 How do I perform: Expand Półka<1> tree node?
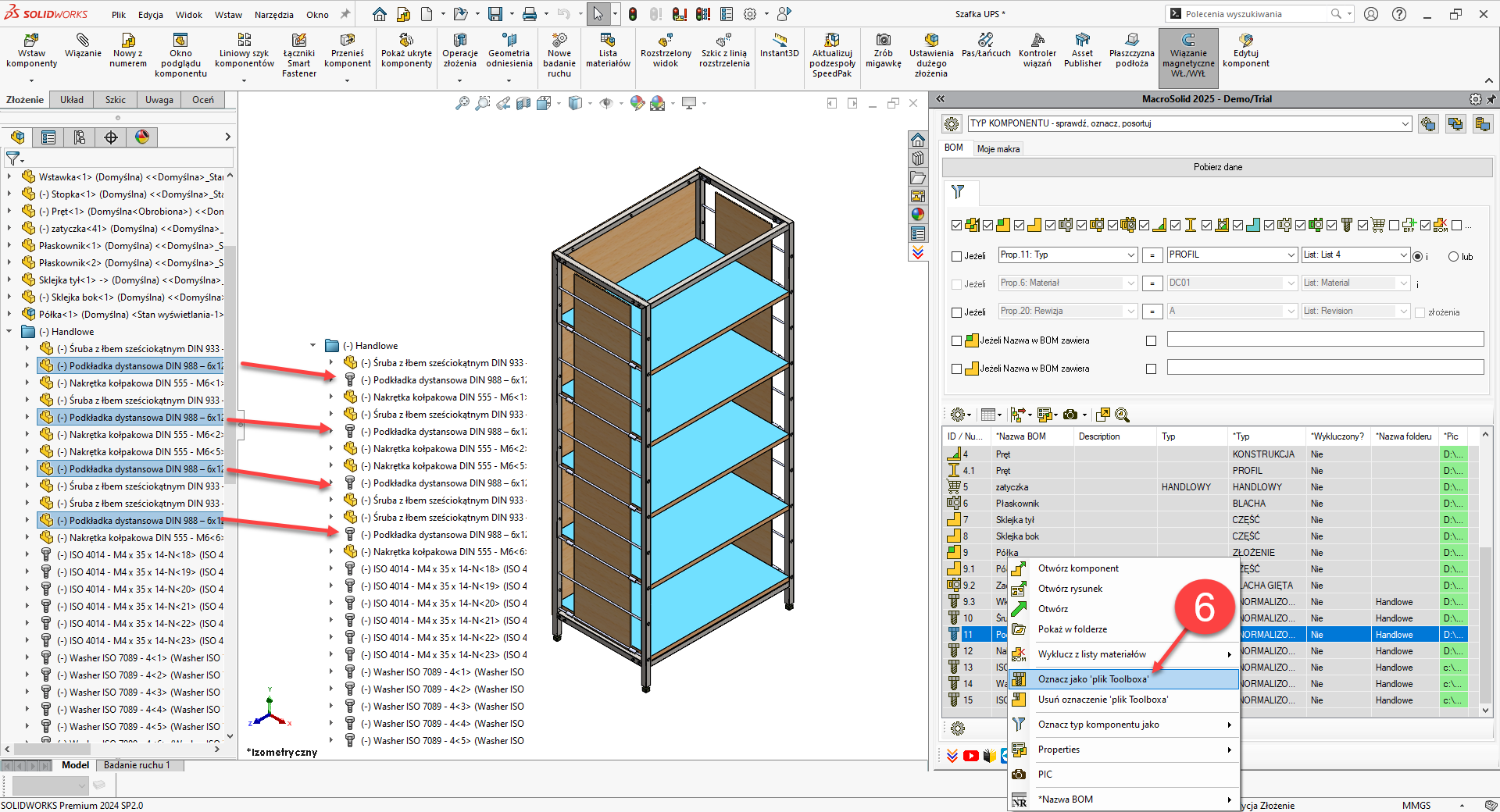[9, 314]
